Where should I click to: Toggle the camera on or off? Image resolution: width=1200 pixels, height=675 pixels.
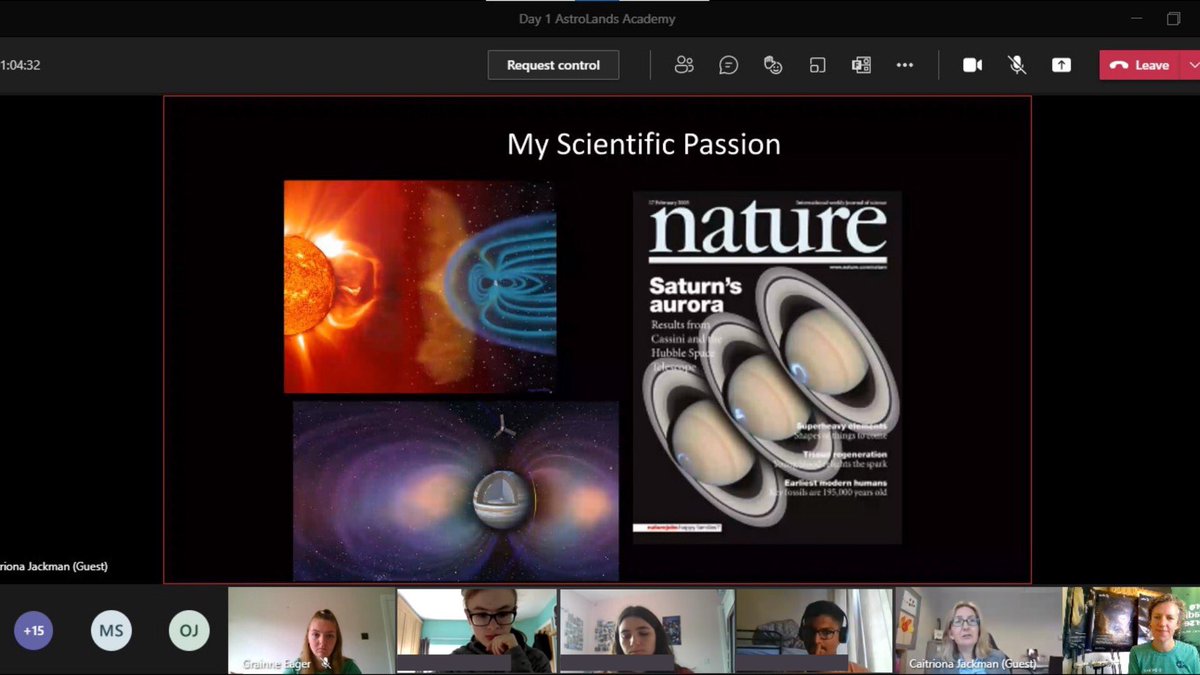tap(972, 65)
